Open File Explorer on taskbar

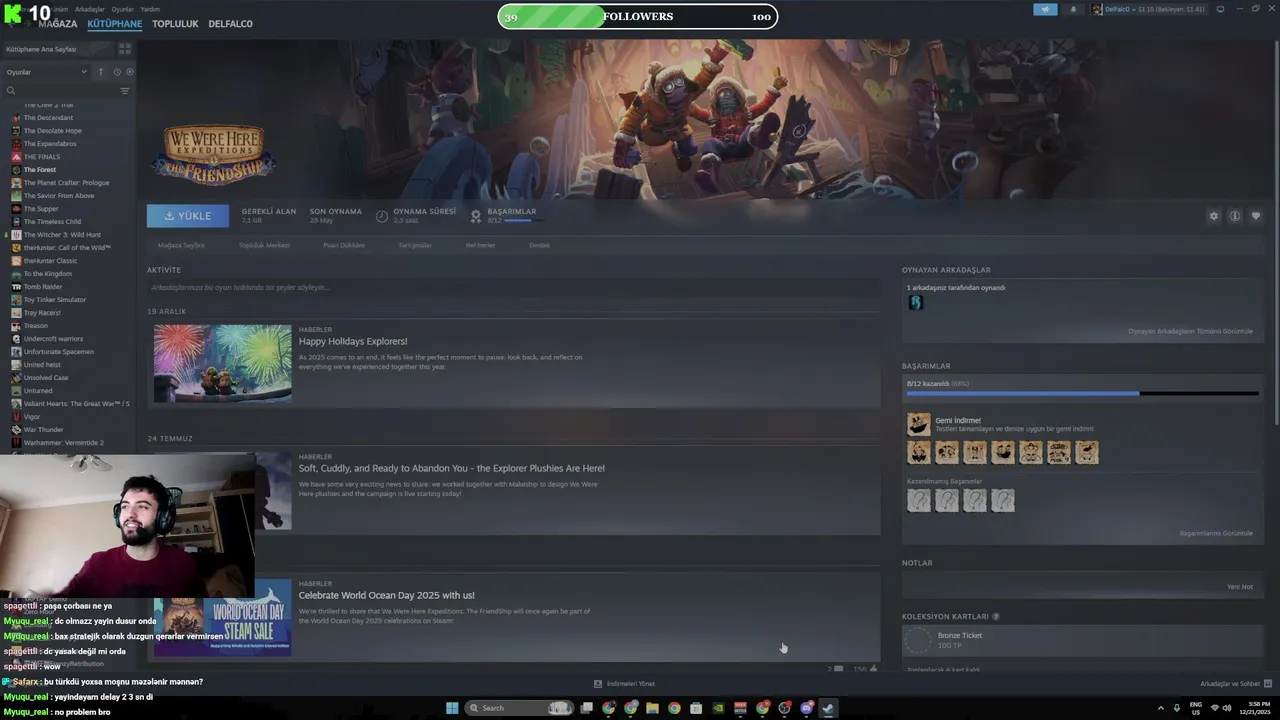(x=652, y=708)
